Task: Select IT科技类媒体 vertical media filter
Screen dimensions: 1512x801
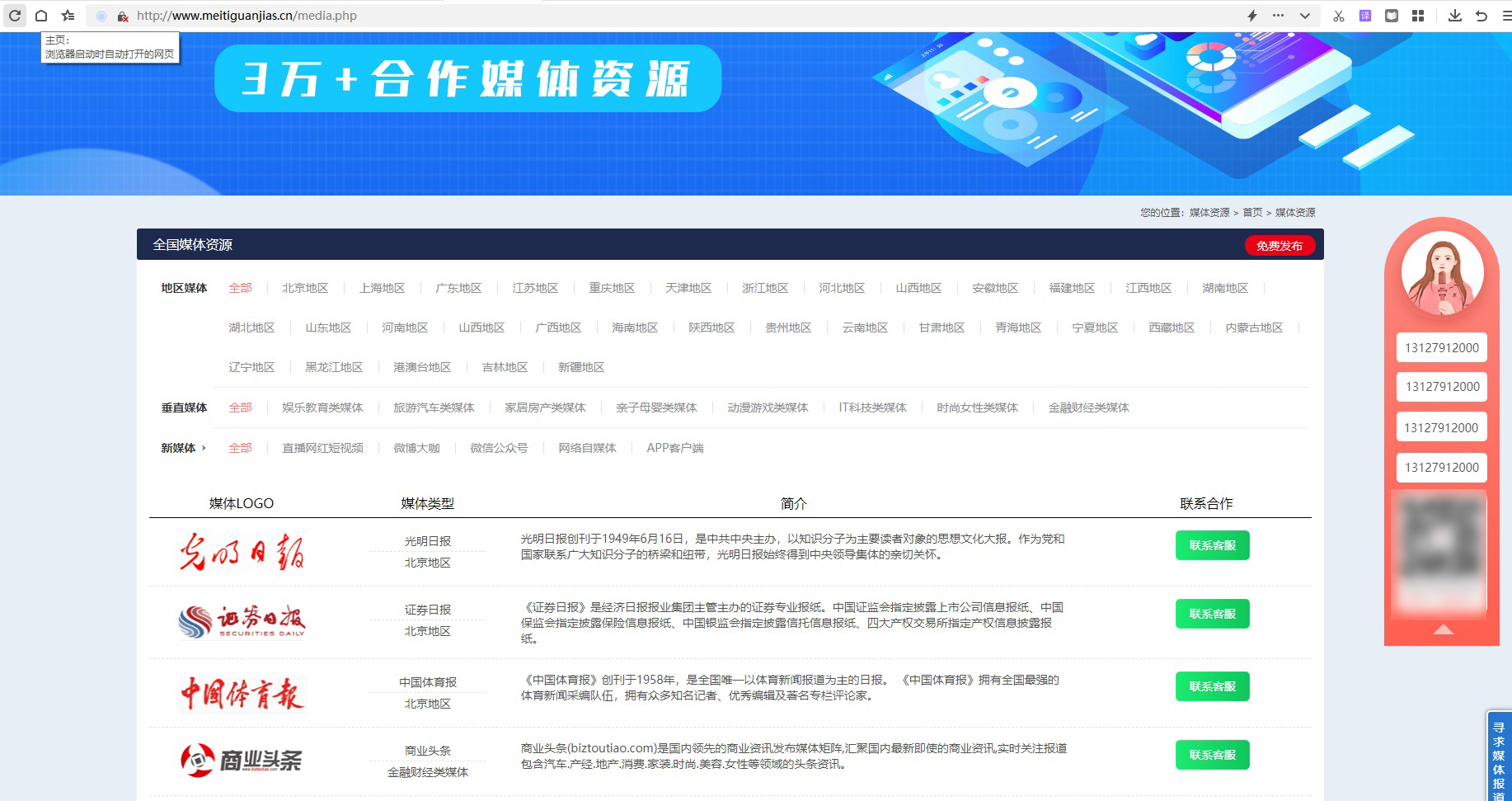Action: [872, 408]
